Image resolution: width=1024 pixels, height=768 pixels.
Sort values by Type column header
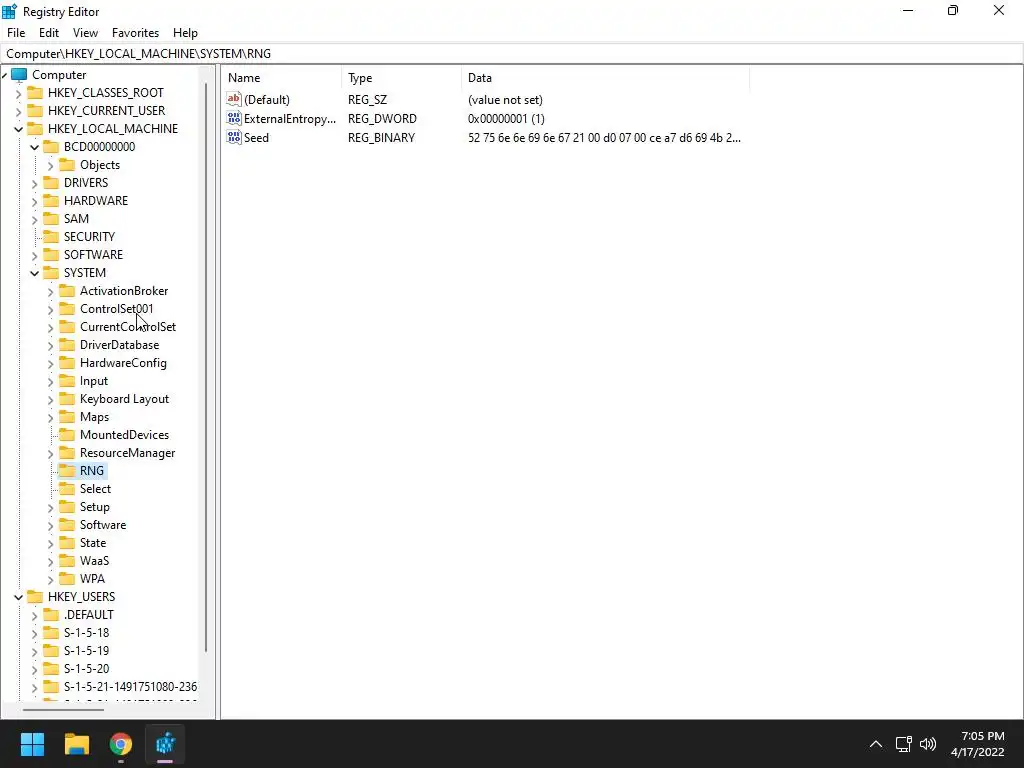(402, 78)
